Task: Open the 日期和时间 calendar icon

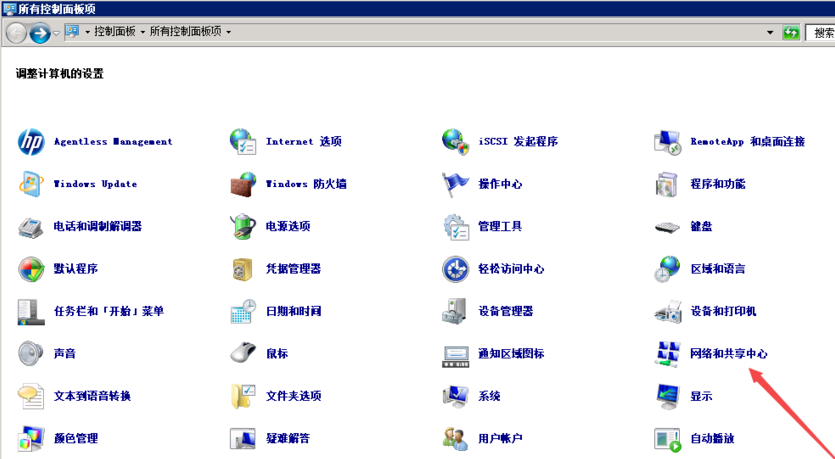Action: tap(243, 312)
